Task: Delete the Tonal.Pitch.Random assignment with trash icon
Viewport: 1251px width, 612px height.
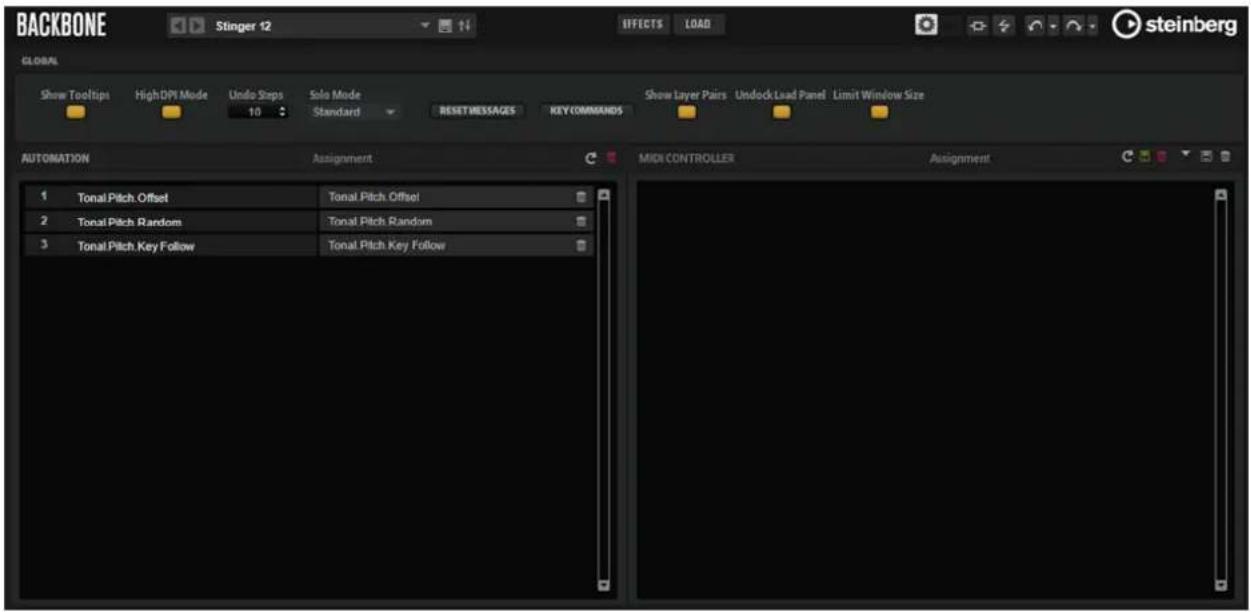Action: (580, 221)
